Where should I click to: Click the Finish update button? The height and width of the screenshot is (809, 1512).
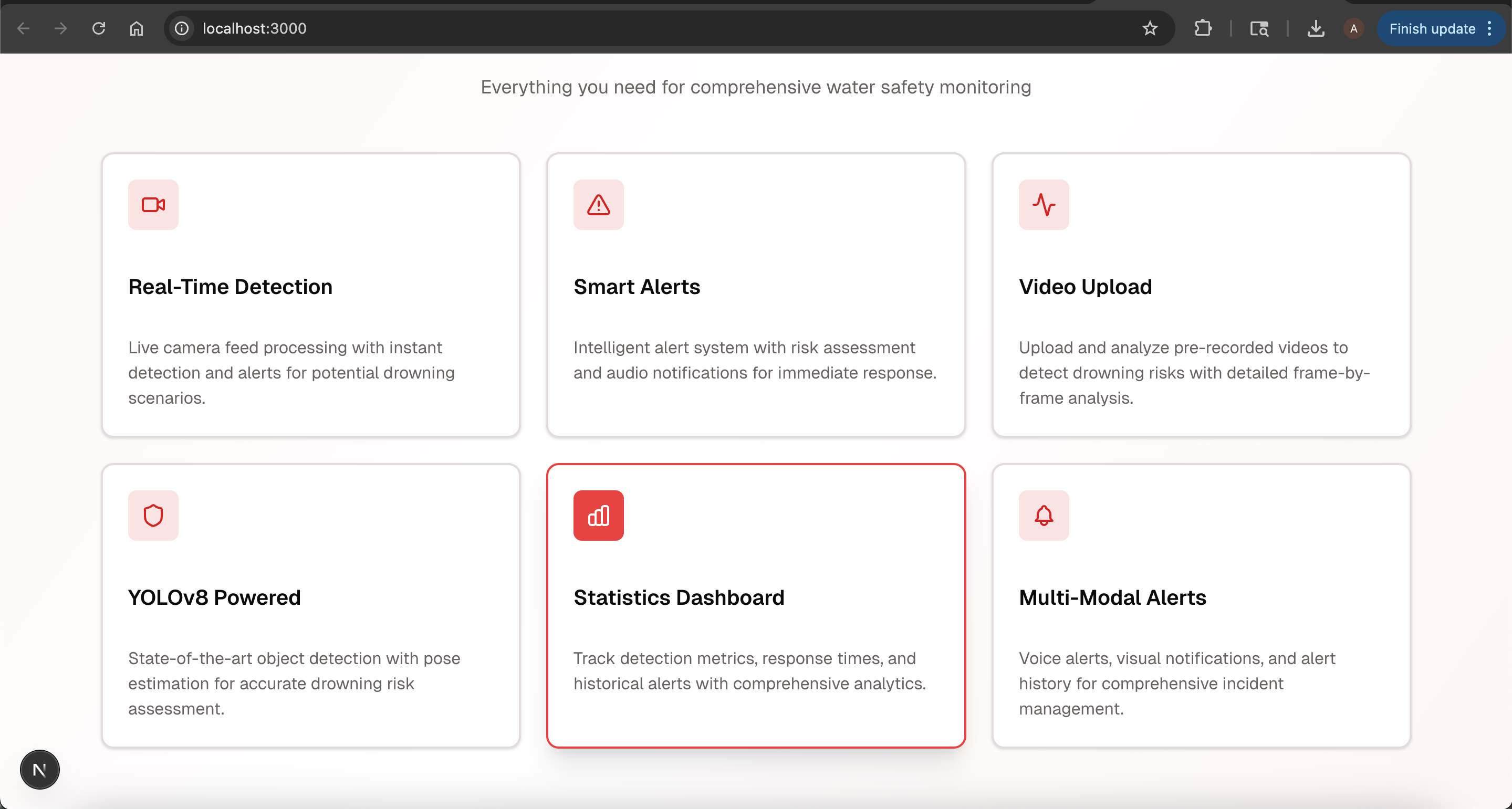tap(1432, 28)
